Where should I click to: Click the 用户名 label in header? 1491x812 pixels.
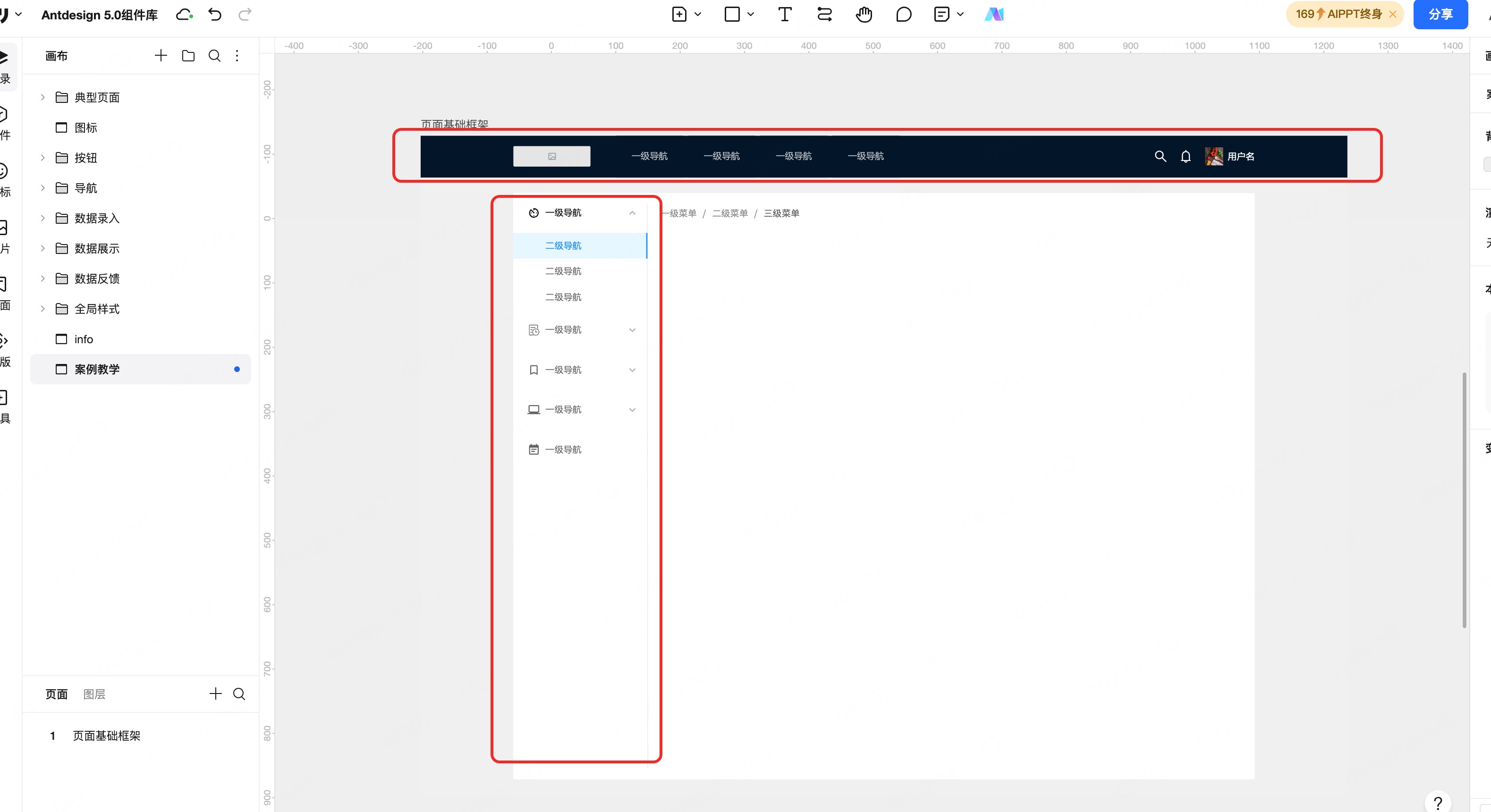(1241, 156)
